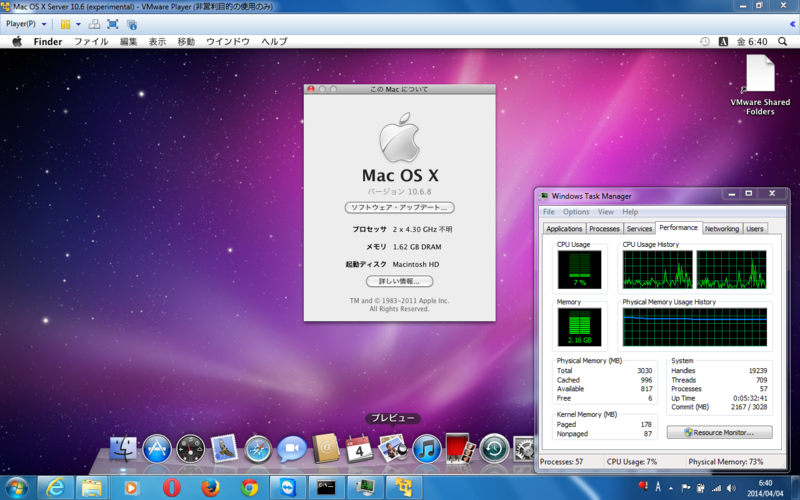Open Task Manager View menu
800x500 pixels.
click(x=606, y=212)
